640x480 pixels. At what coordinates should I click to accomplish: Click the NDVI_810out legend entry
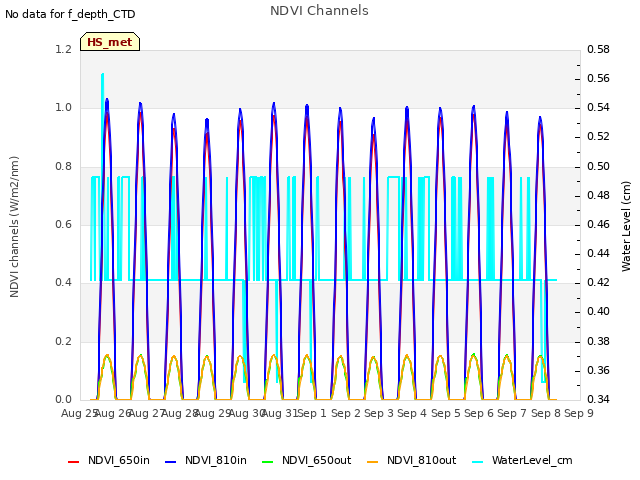tap(411, 460)
